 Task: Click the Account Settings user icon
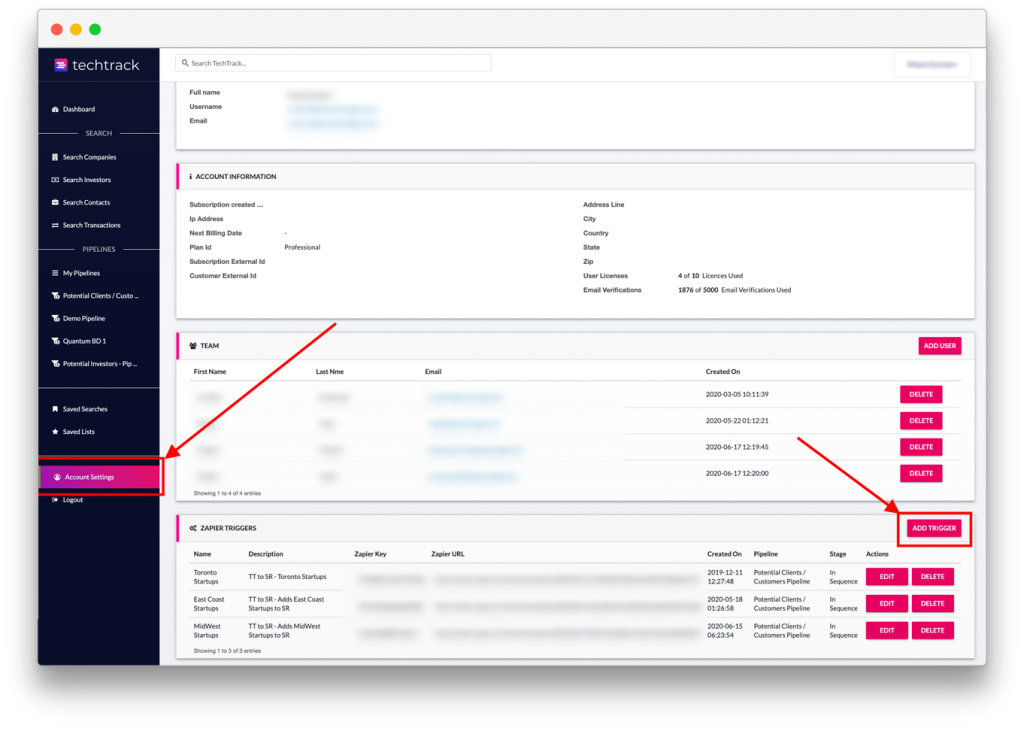[57, 477]
